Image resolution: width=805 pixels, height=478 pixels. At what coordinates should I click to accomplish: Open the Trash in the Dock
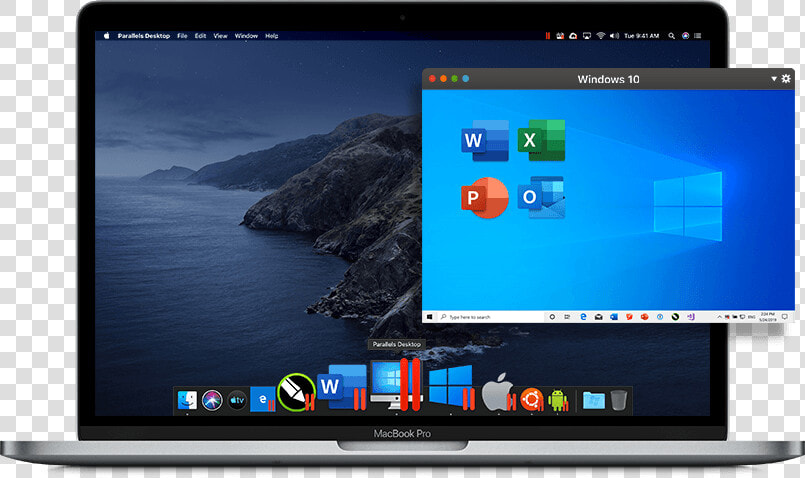(x=619, y=400)
